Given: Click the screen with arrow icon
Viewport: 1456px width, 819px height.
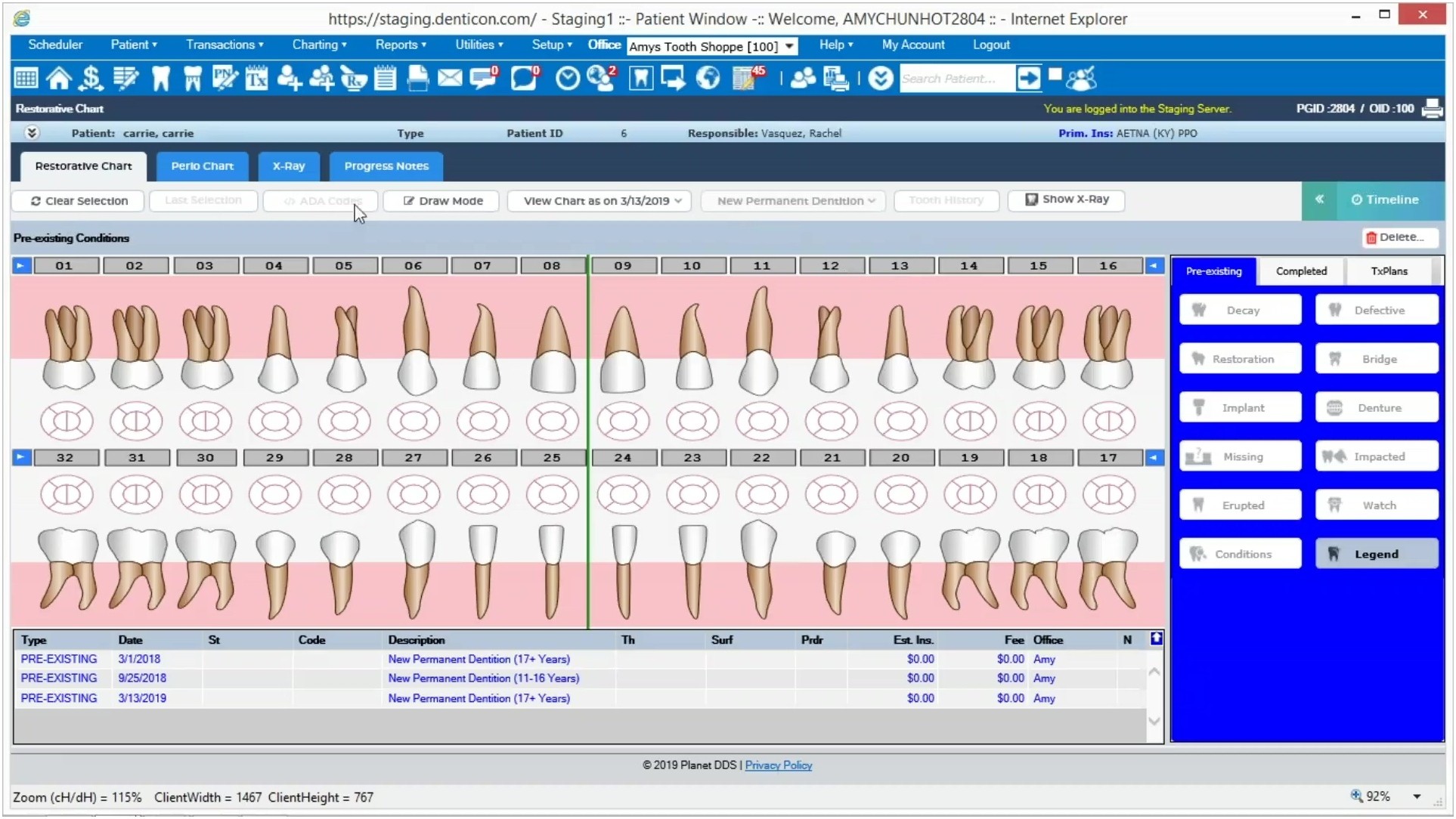Looking at the screenshot, I should (x=673, y=78).
